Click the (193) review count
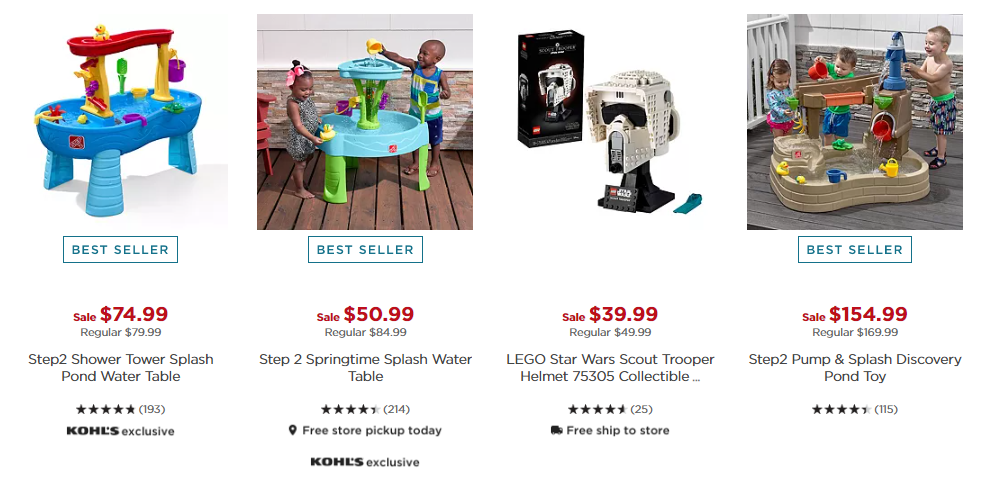 tap(152, 410)
